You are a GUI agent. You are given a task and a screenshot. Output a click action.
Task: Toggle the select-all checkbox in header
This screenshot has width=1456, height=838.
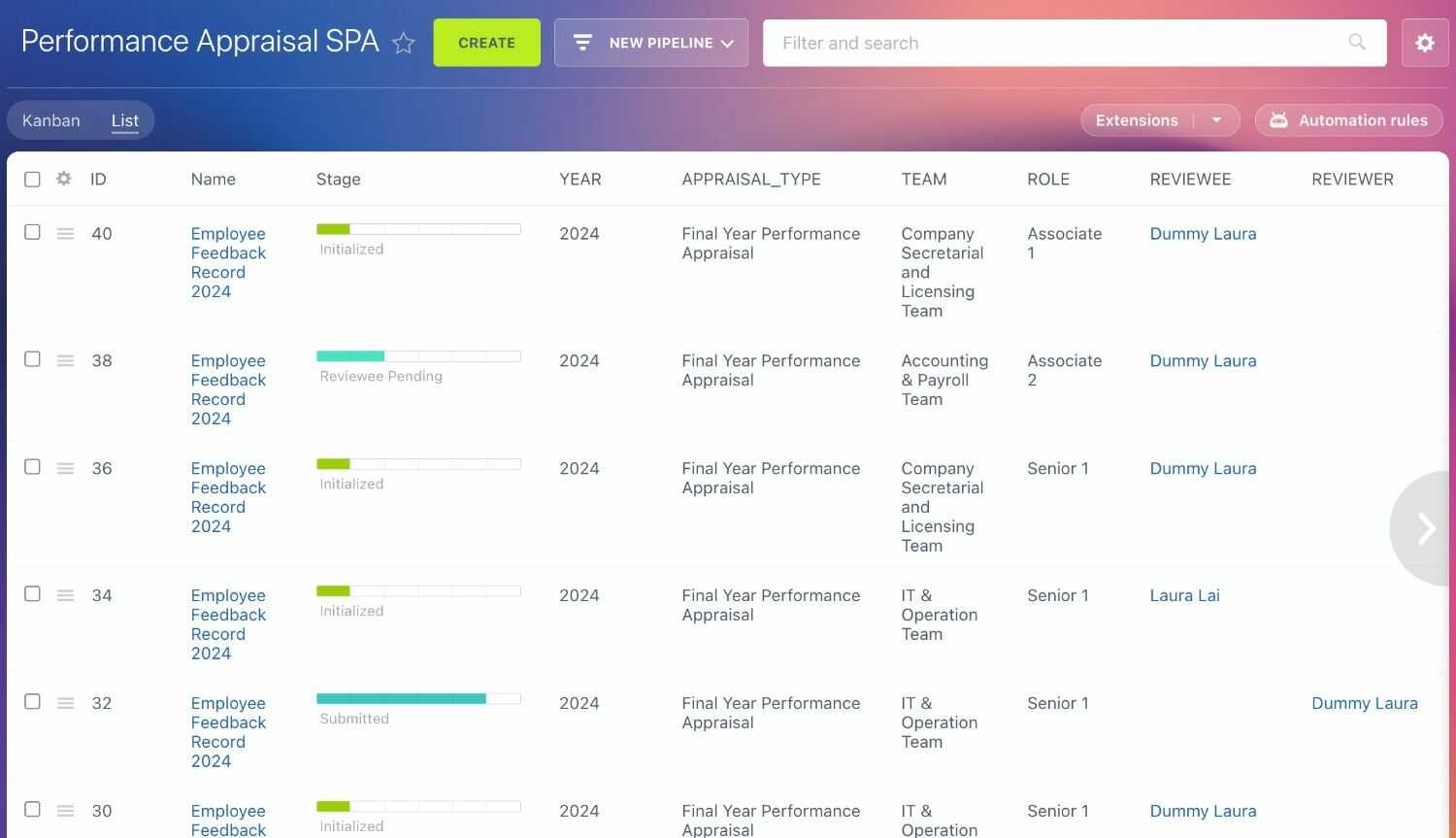tap(32, 180)
